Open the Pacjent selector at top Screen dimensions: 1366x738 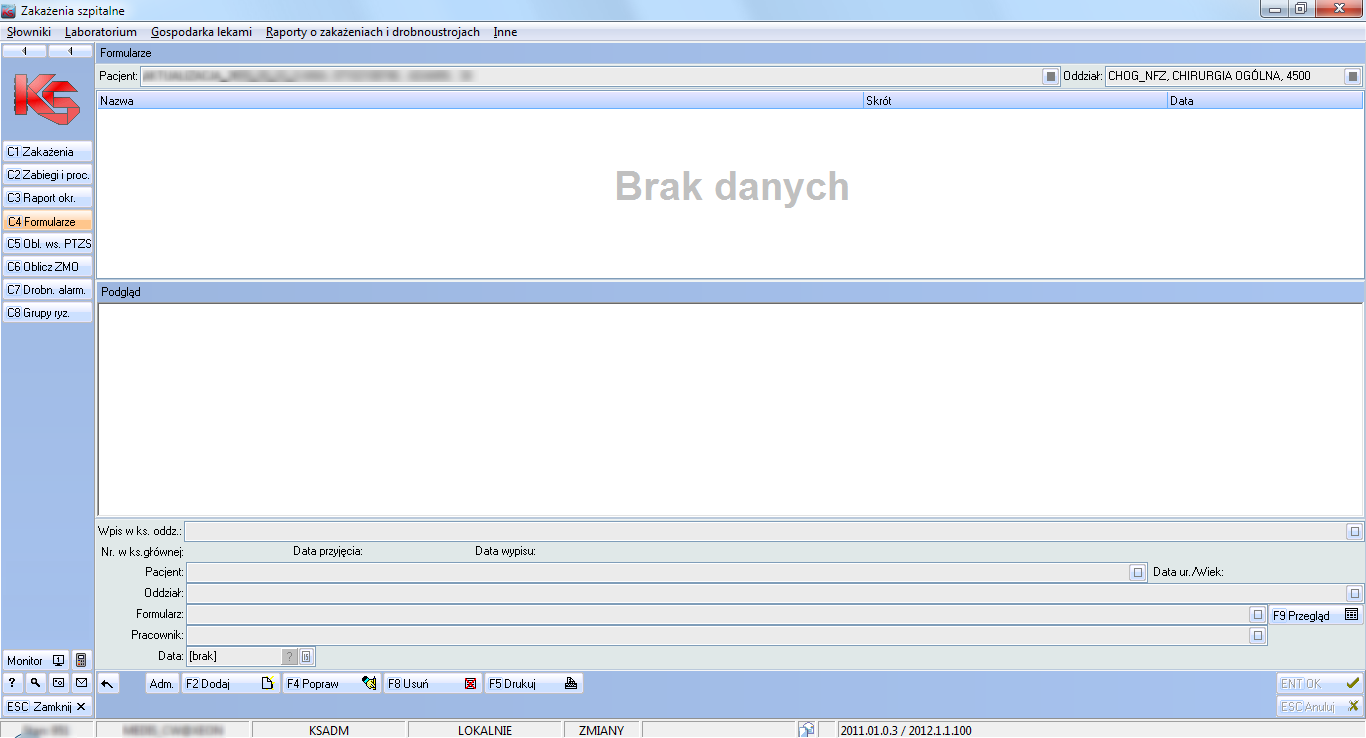(x=1050, y=76)
